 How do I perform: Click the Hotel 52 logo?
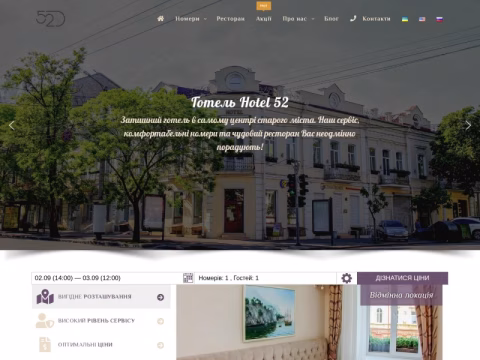pyautogui.click(x=51, y=19)
